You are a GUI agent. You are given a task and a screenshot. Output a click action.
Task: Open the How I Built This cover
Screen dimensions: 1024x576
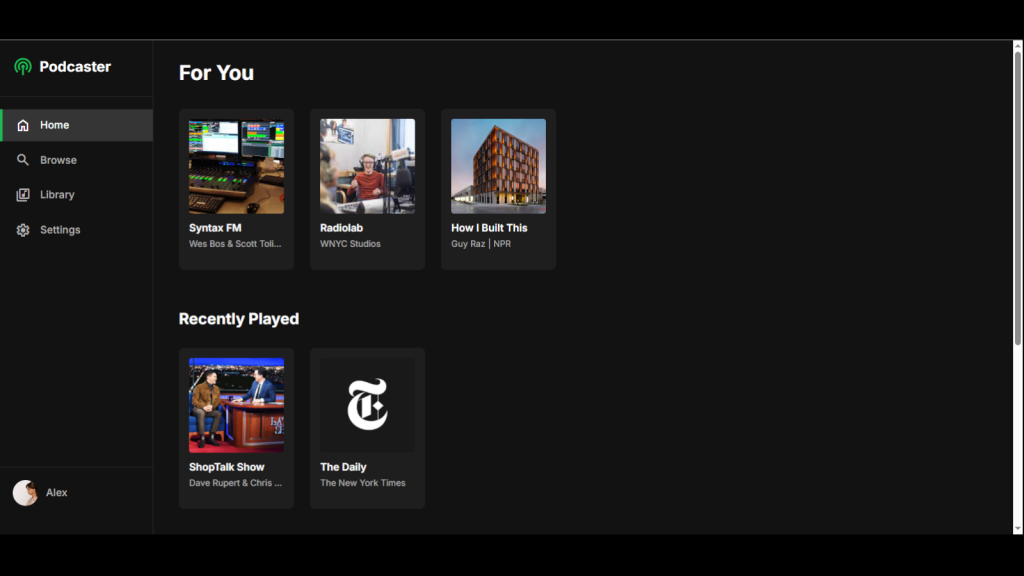point(498,166)
